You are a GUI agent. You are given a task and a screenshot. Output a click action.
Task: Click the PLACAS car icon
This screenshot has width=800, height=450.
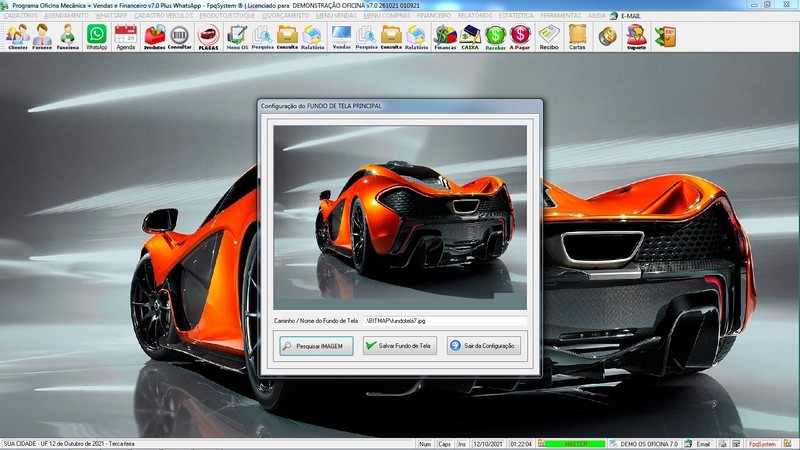click(208, 37)
